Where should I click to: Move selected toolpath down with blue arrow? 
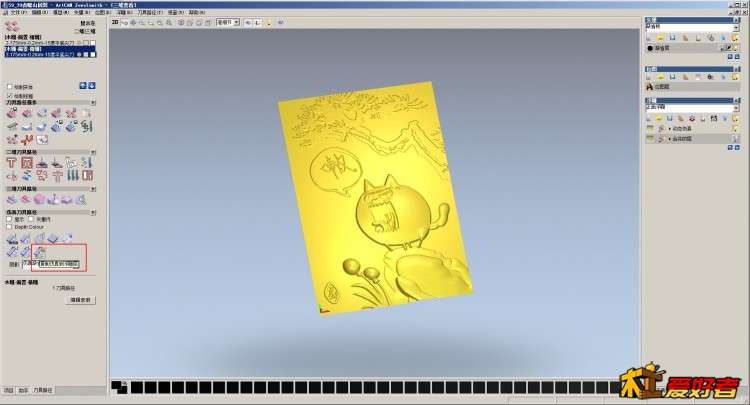[x=91, y=86]
